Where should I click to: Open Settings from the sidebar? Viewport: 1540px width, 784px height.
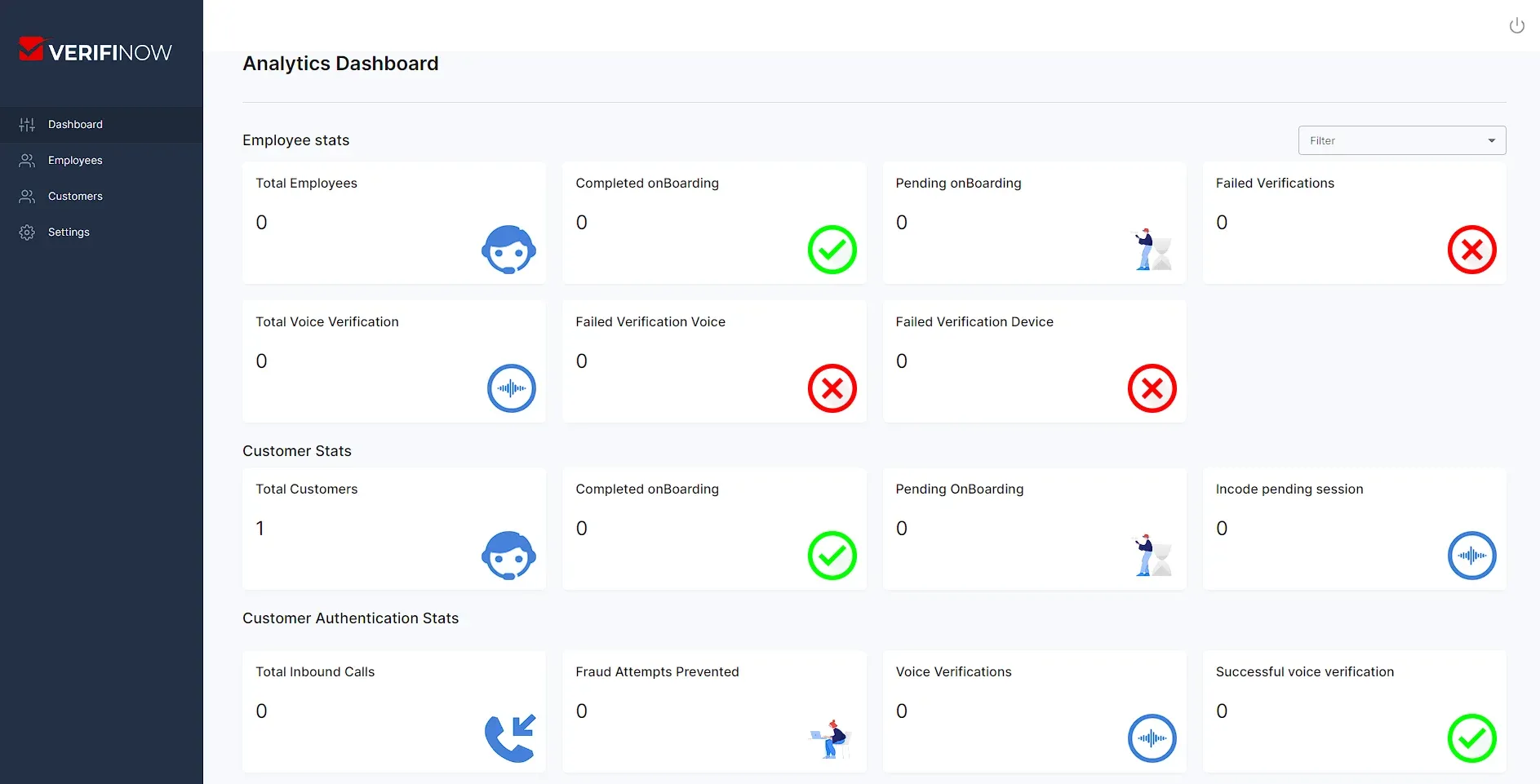pos(69,233)
